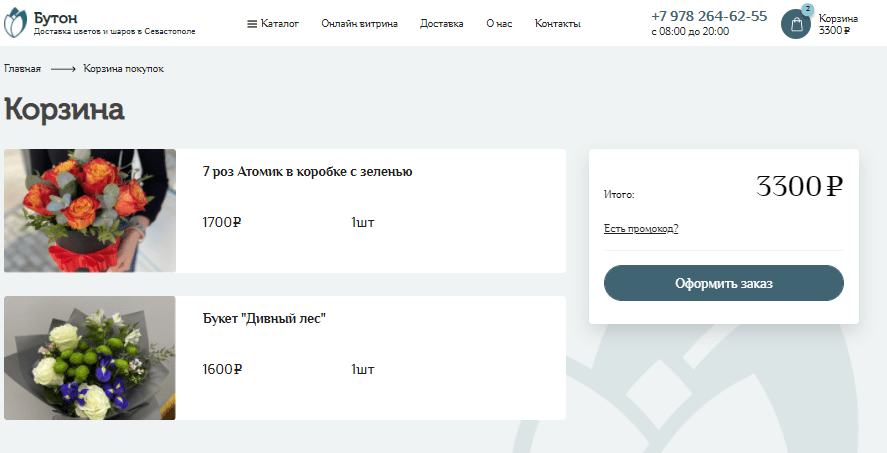Screen dimensions: 887x453
Task: Click the 1шт quantity of Дивный лес
Action: [x=362, y=369]
